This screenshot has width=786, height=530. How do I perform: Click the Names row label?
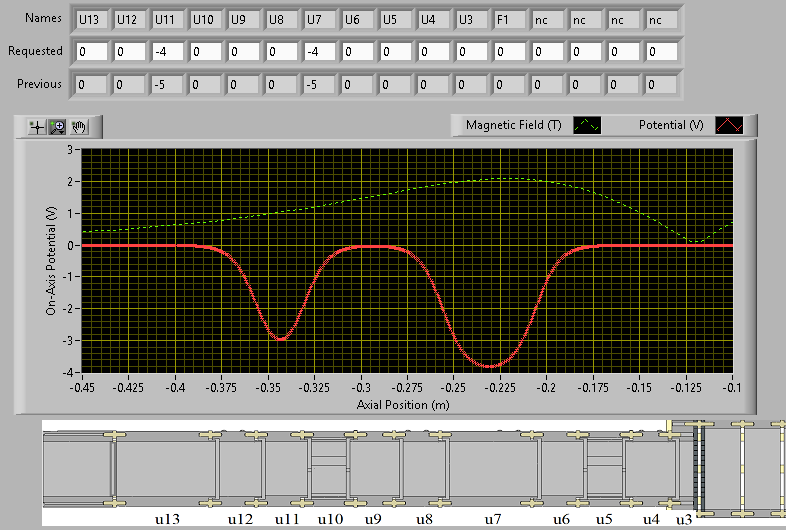44,18
